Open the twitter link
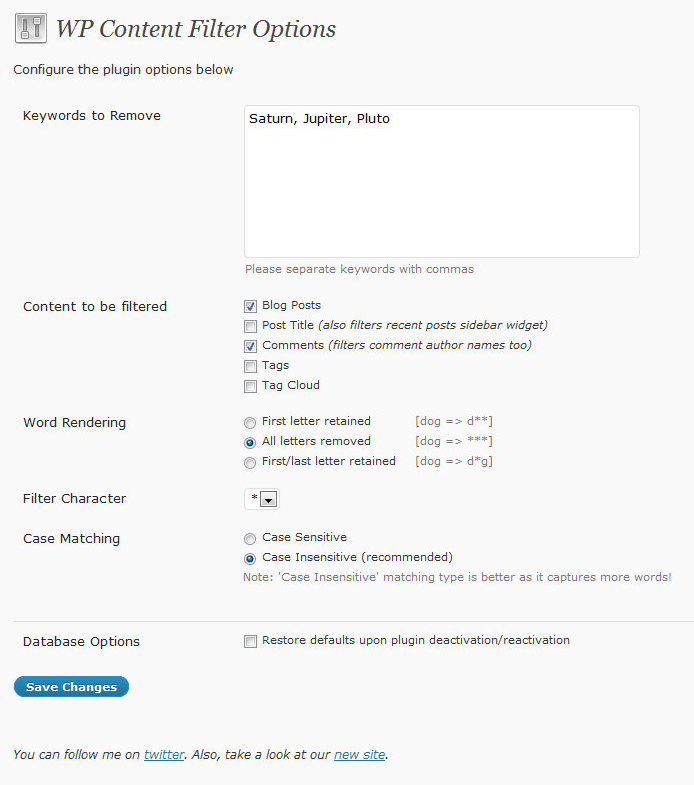694x785 pixels. pos(164,755)
